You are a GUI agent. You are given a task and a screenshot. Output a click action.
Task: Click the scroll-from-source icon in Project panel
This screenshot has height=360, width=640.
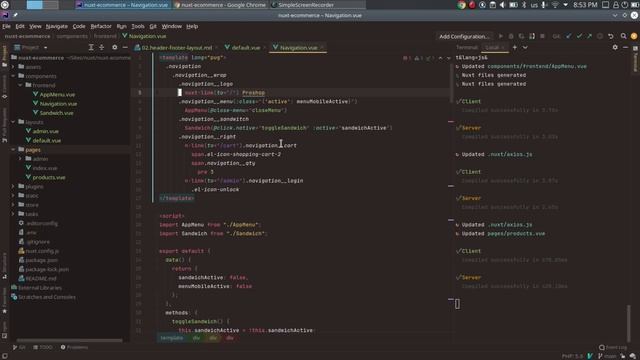91,47
